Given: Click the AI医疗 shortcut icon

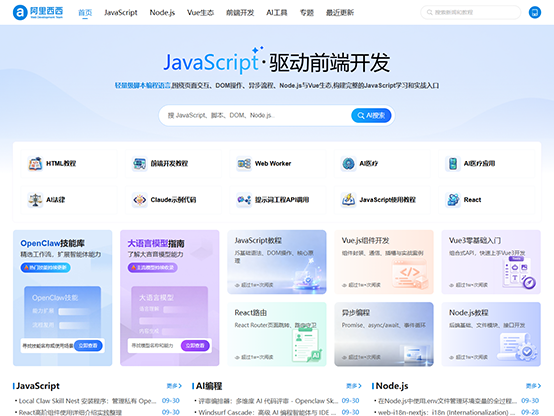Looking at the screenshot, I should point(348,164).
